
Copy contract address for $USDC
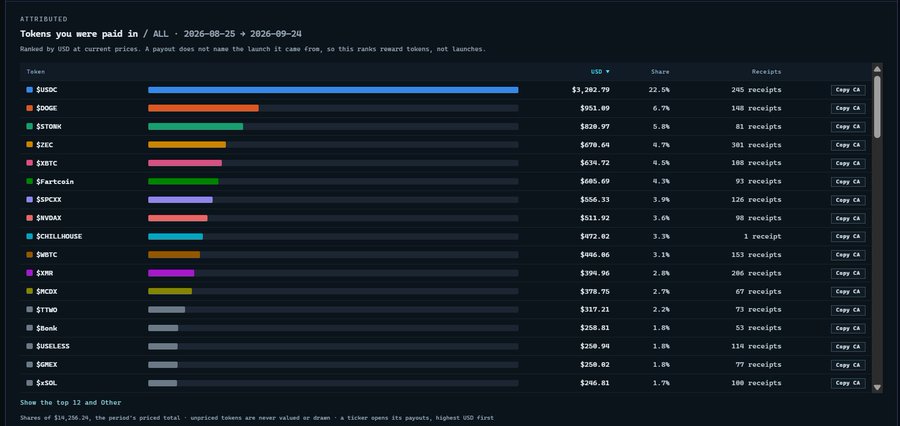point(848,90)
